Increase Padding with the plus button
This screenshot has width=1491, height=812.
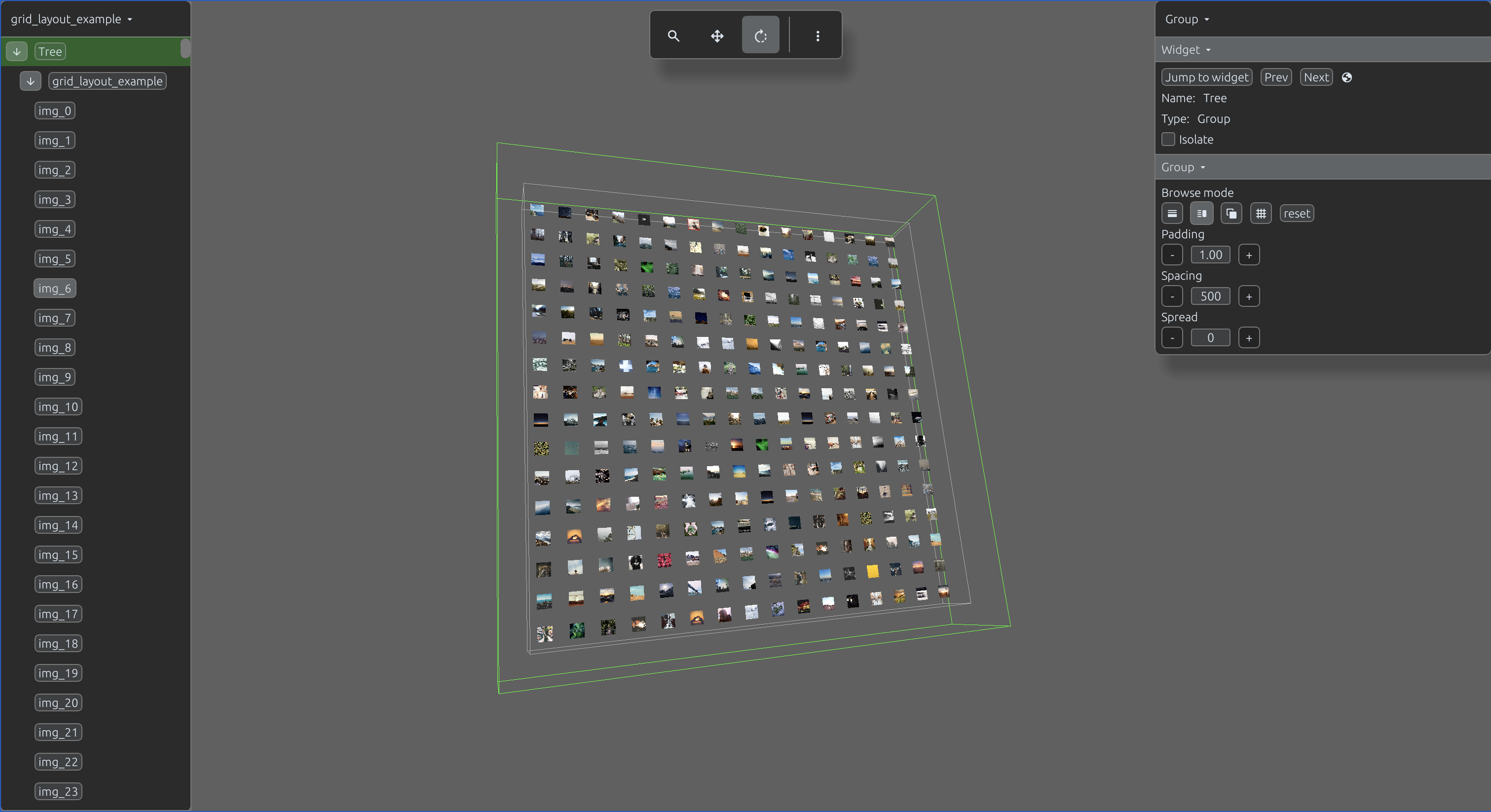(1249, 255)
